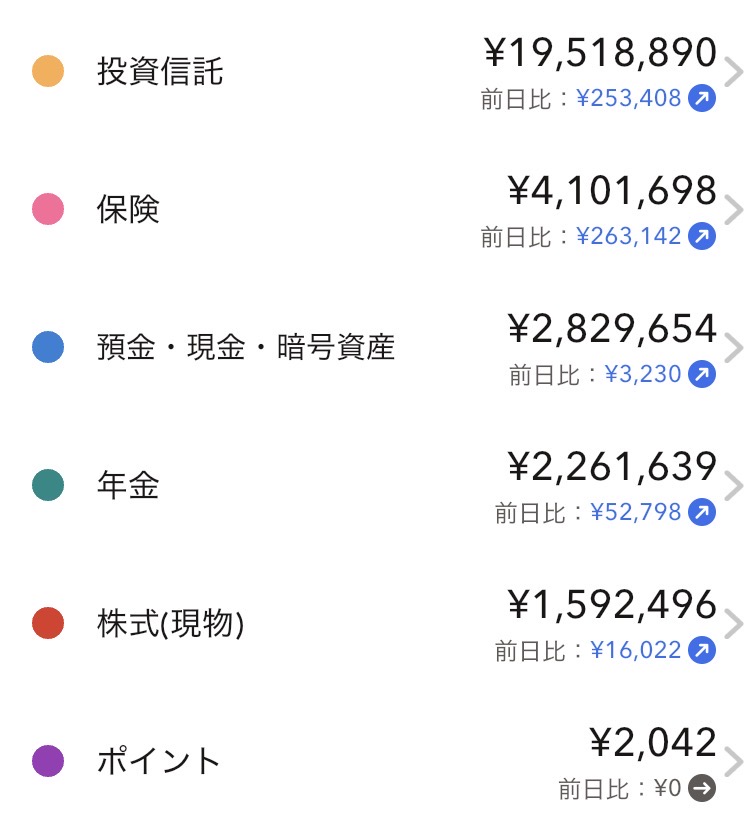The height and width of the screenshot is (817, 750).
Task: Select the orange 投資信託 color dot
Action: point(48,72)
